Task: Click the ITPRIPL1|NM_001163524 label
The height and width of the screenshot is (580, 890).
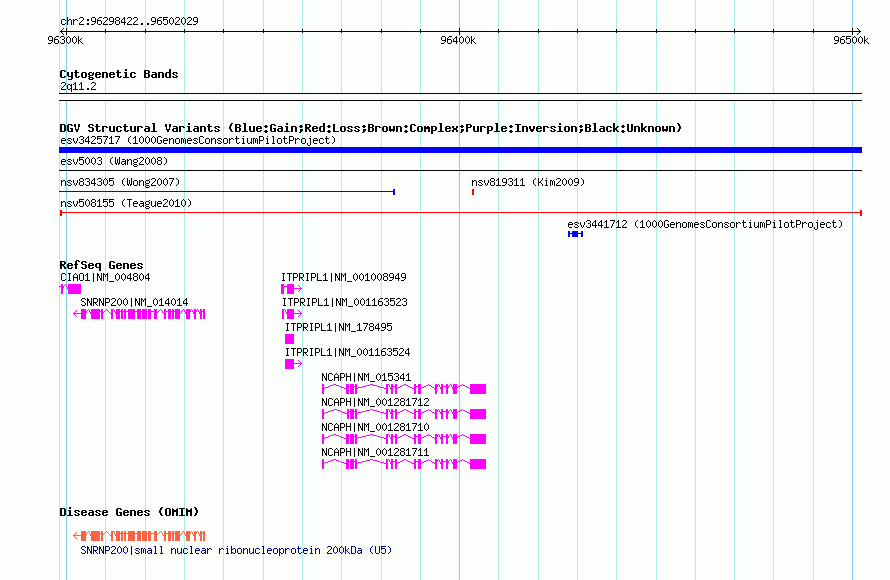Action: 347,352
